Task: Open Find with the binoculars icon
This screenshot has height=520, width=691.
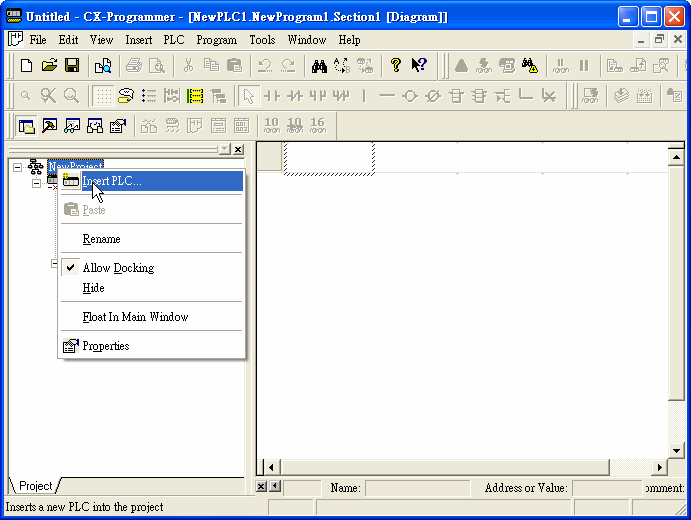Action: [x=319, y=66]
